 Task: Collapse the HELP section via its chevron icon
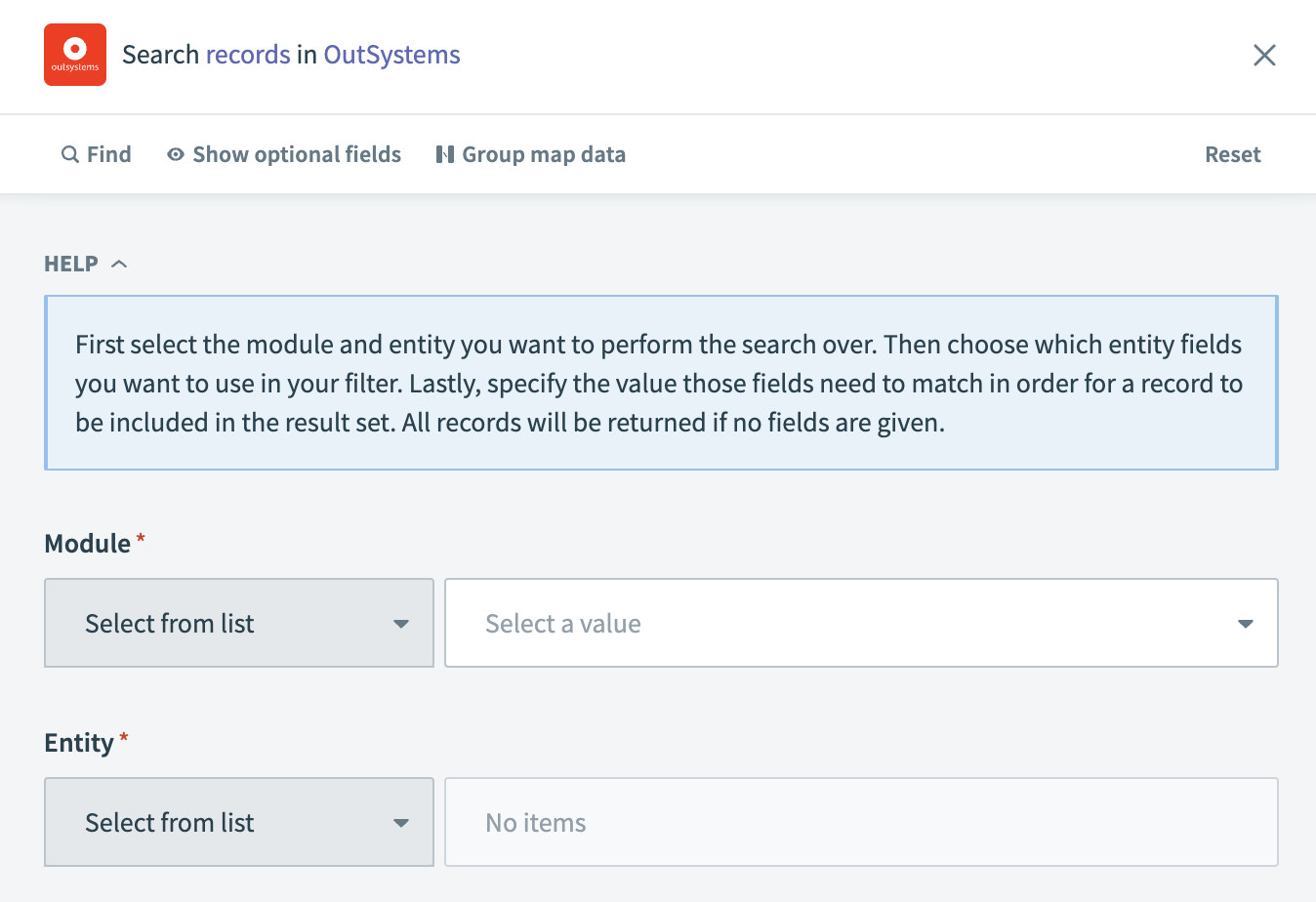click(119, 263)
